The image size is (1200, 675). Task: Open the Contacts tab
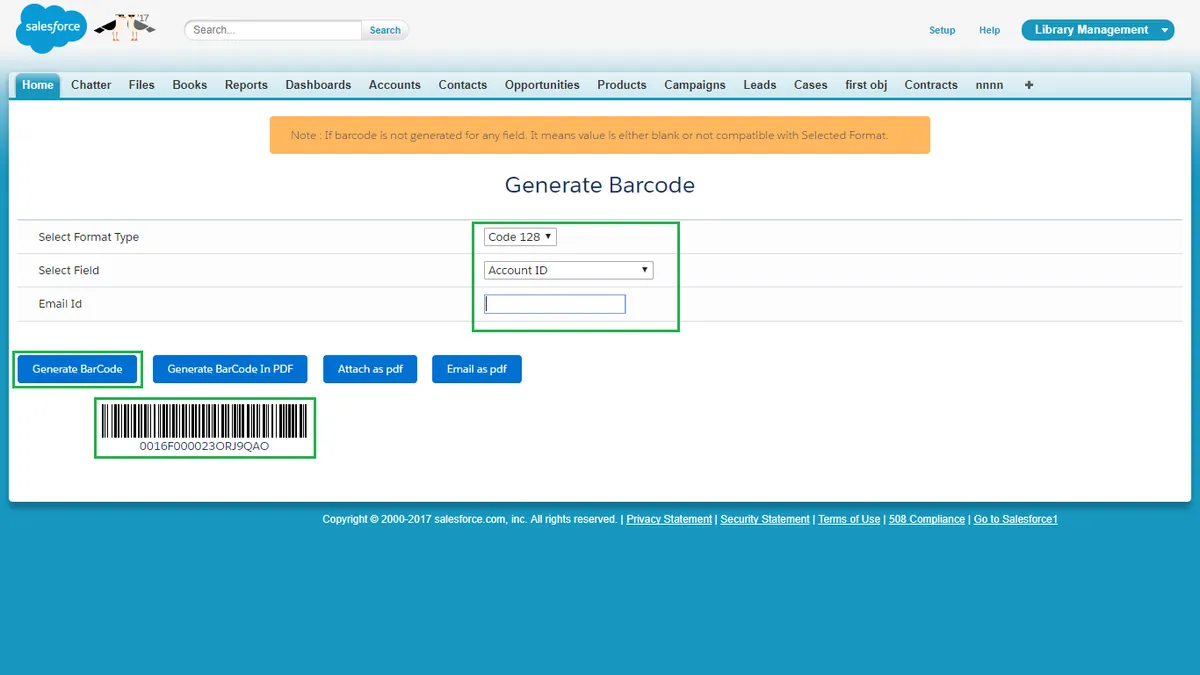click(463, 85)
